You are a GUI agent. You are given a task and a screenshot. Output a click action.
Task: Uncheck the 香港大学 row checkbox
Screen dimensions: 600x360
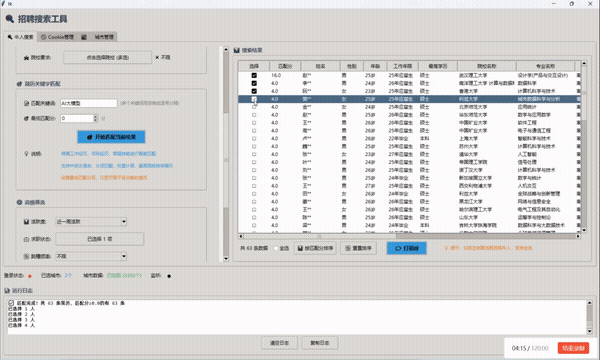(254, 91)
